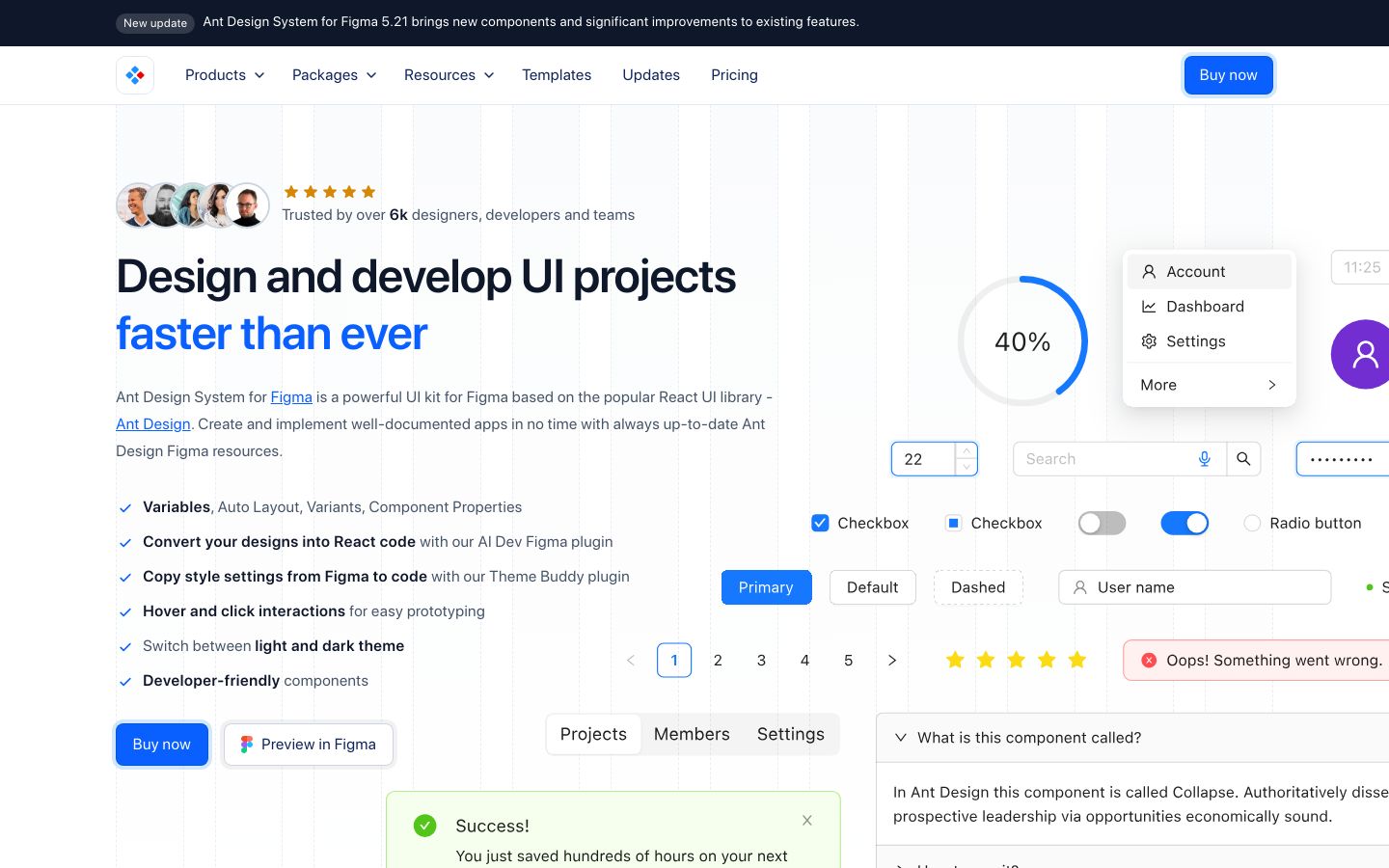Open the Updates nav item
The width and height of the screenshot is (1389, 868).
(x=651, y=75)
